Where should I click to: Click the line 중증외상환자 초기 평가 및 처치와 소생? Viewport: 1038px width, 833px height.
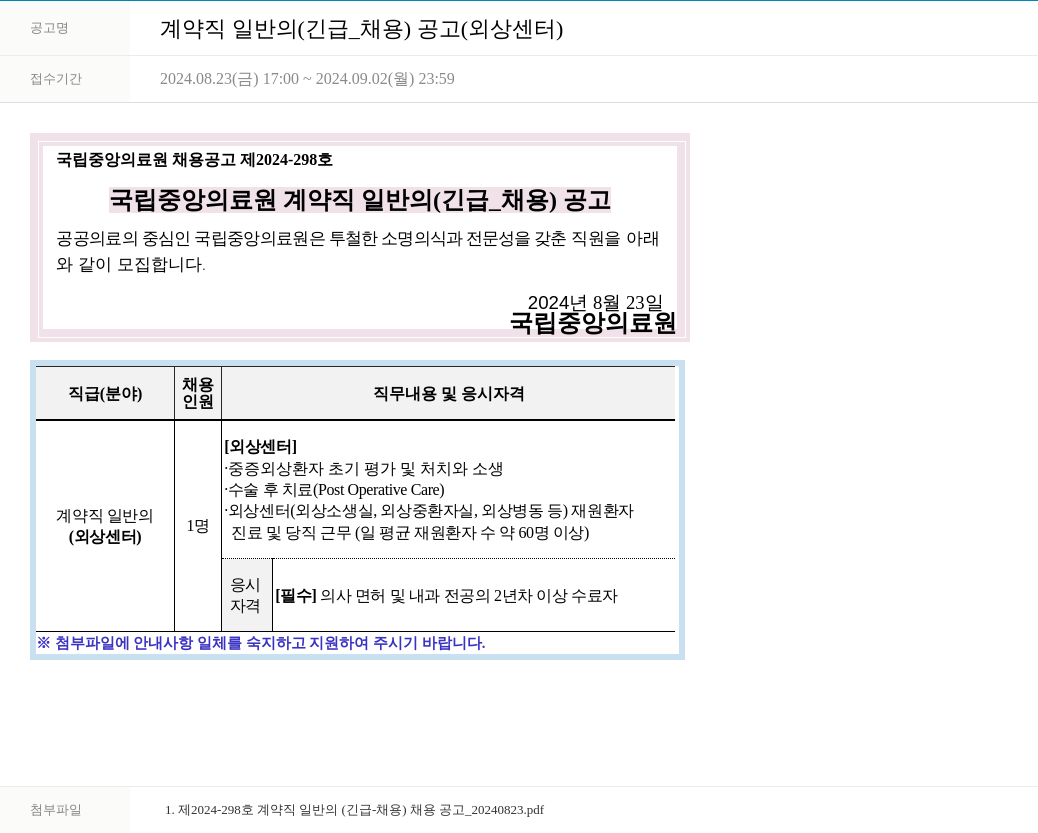tap(364, 469)
